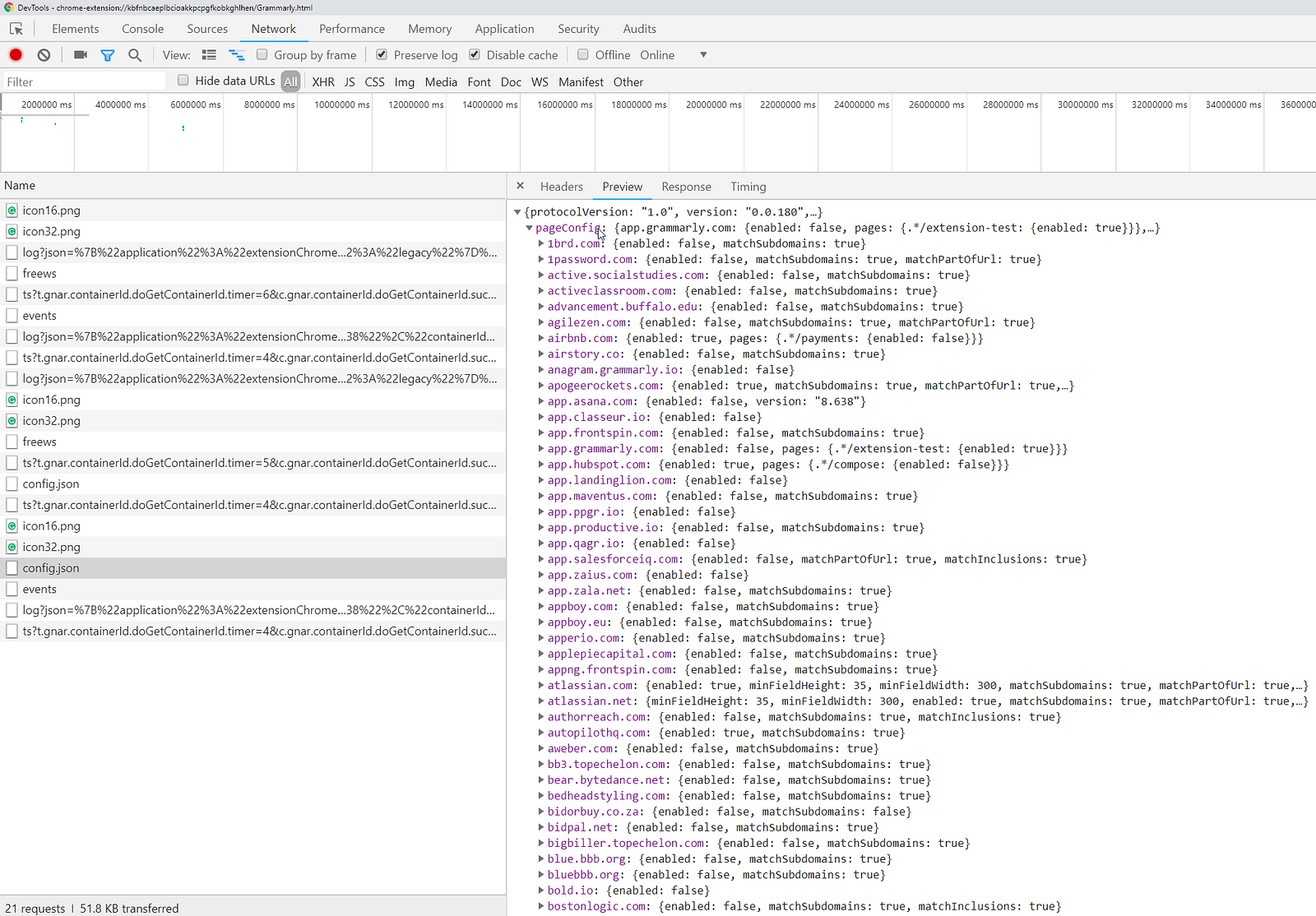Click in the Filter text field
The width and height of the screenshot is (1316, 916).
[82, 81]
